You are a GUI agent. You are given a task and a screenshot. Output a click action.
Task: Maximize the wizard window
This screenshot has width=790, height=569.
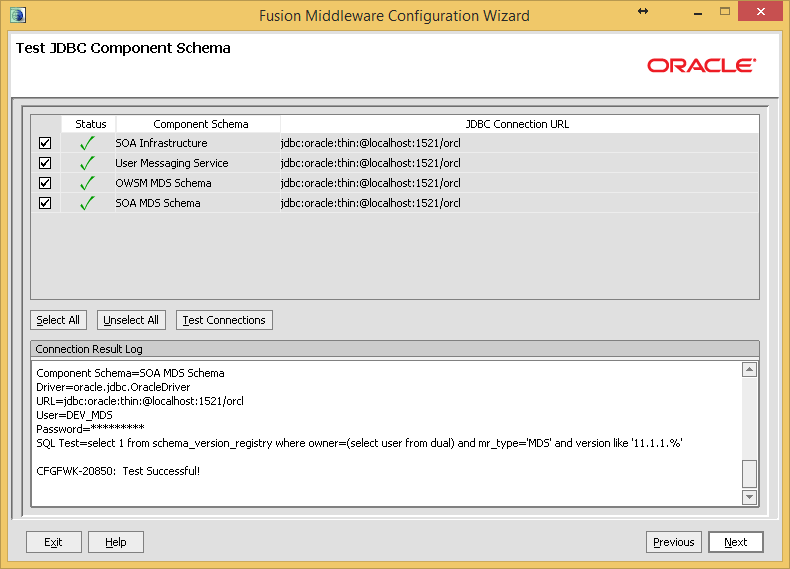point(725,12)
